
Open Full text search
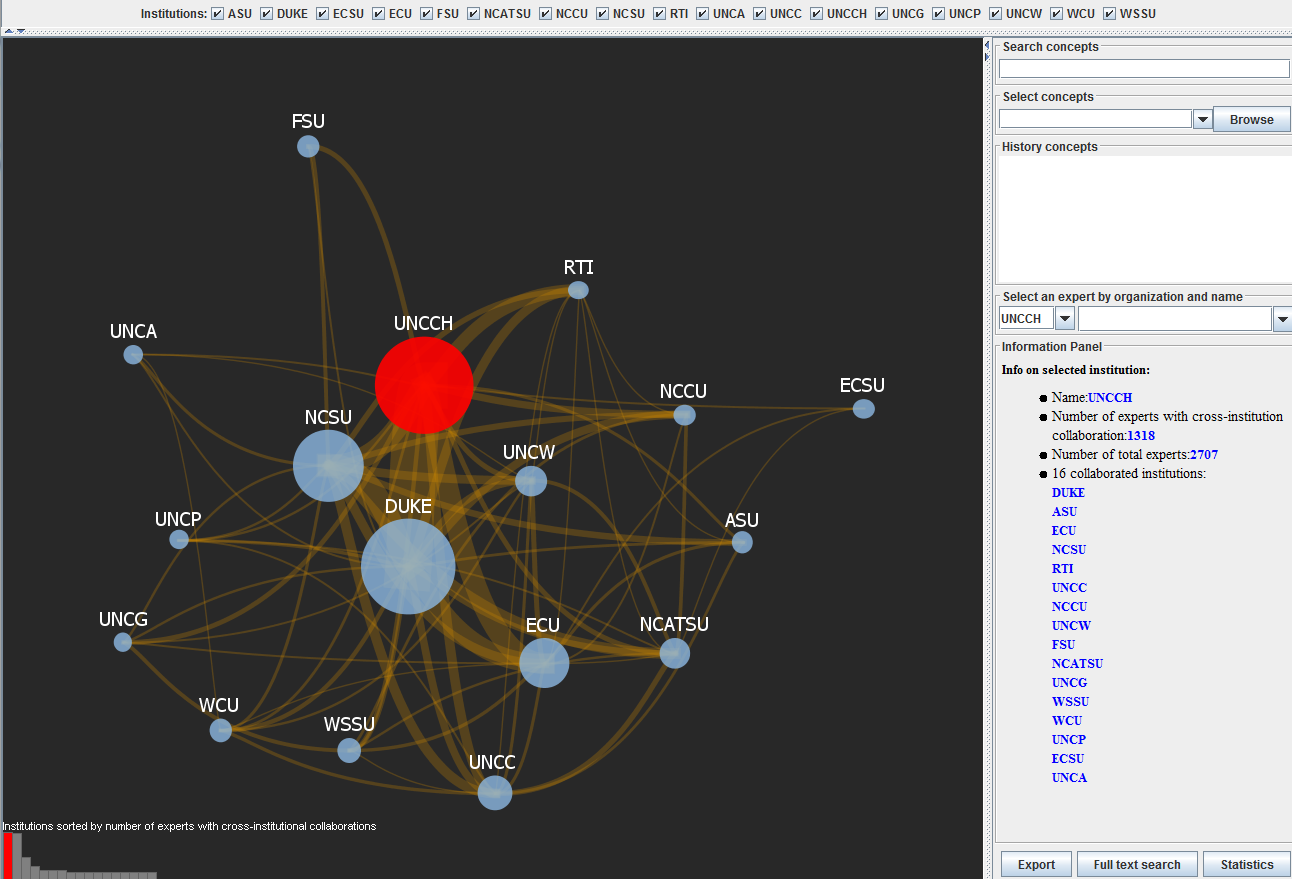pos(1136,865)
